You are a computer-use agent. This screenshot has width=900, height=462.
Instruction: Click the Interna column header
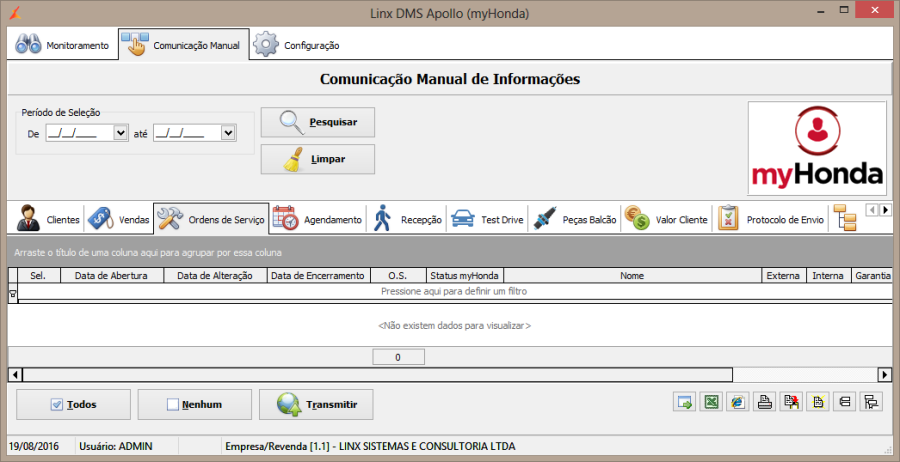(828, 275)
